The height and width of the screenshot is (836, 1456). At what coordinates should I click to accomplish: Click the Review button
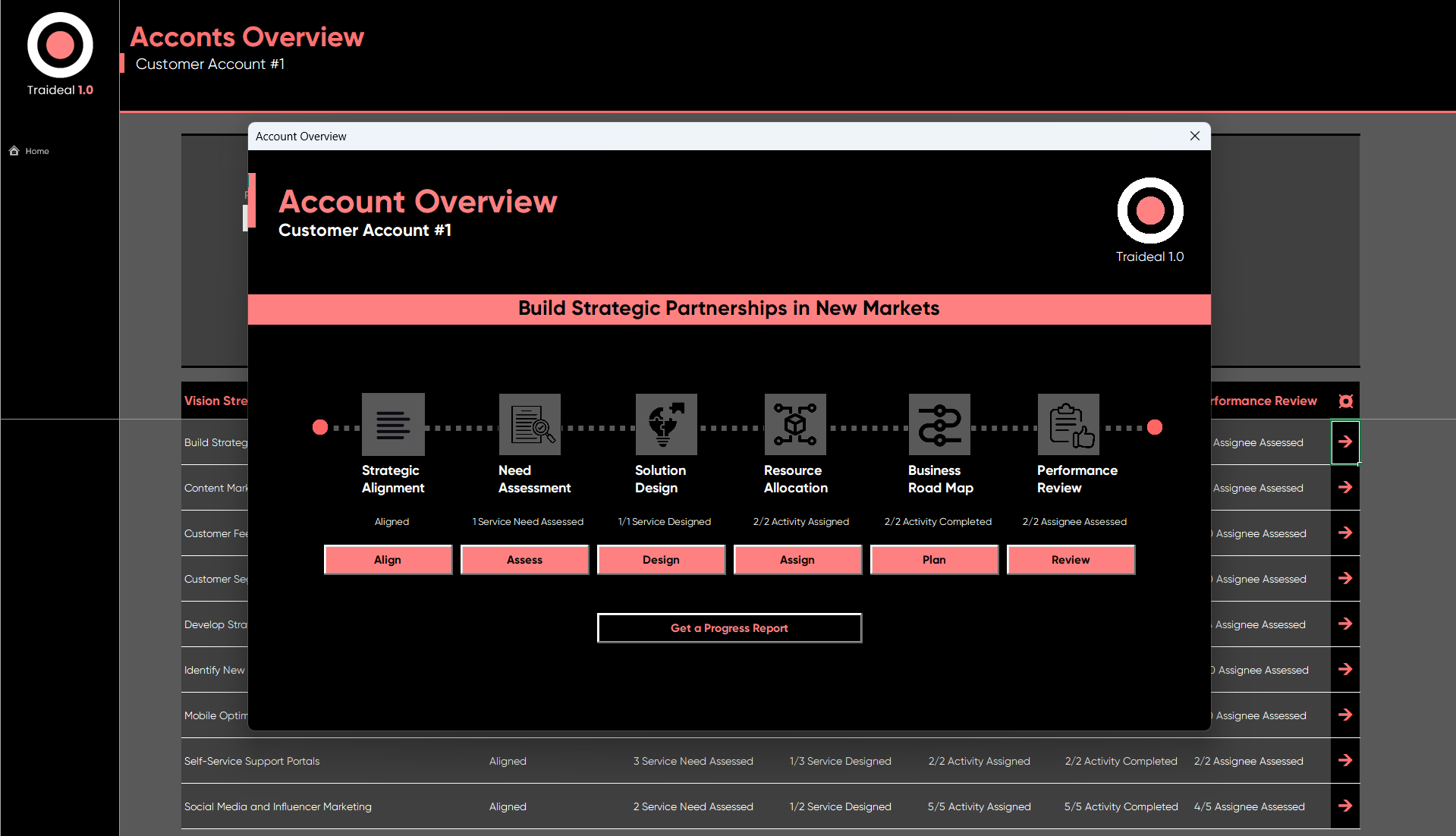coord(1071,560)
